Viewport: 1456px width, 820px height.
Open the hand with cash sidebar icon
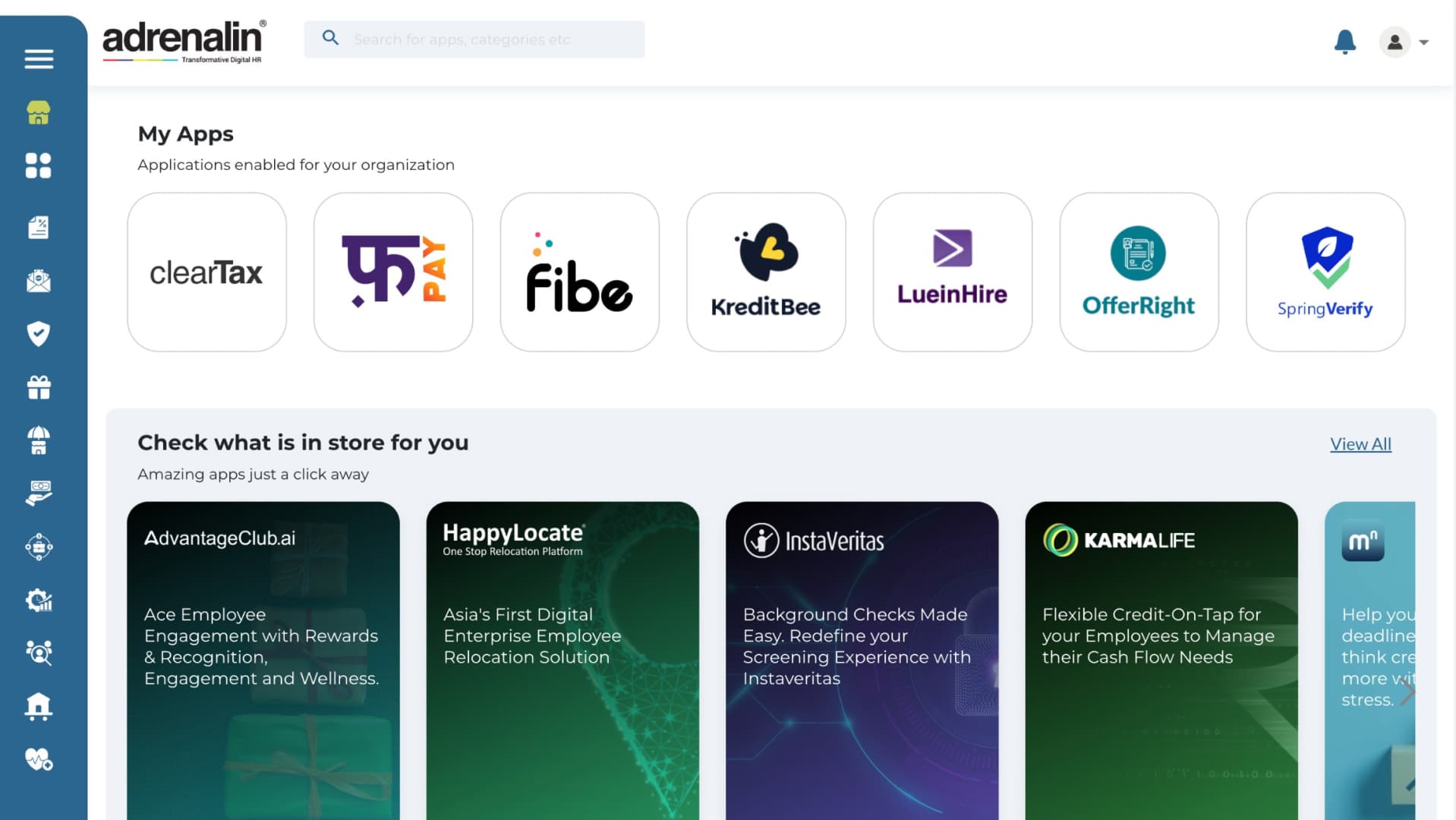39,494
